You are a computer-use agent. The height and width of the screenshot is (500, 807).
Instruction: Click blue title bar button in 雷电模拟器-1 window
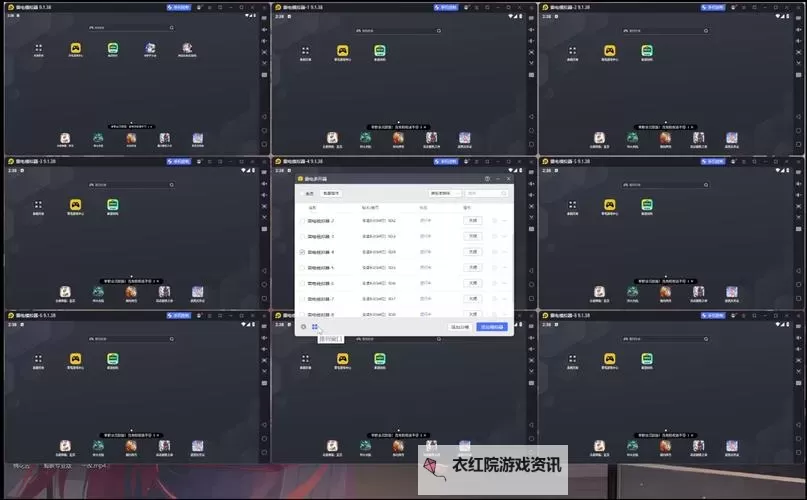point(446,8)
